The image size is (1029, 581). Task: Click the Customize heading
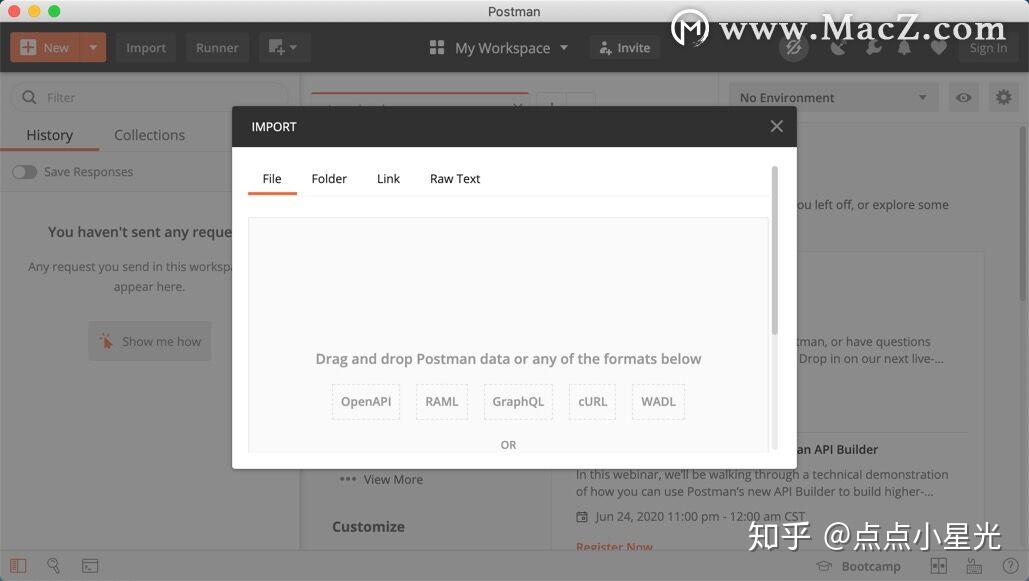(x=368, y=527)
